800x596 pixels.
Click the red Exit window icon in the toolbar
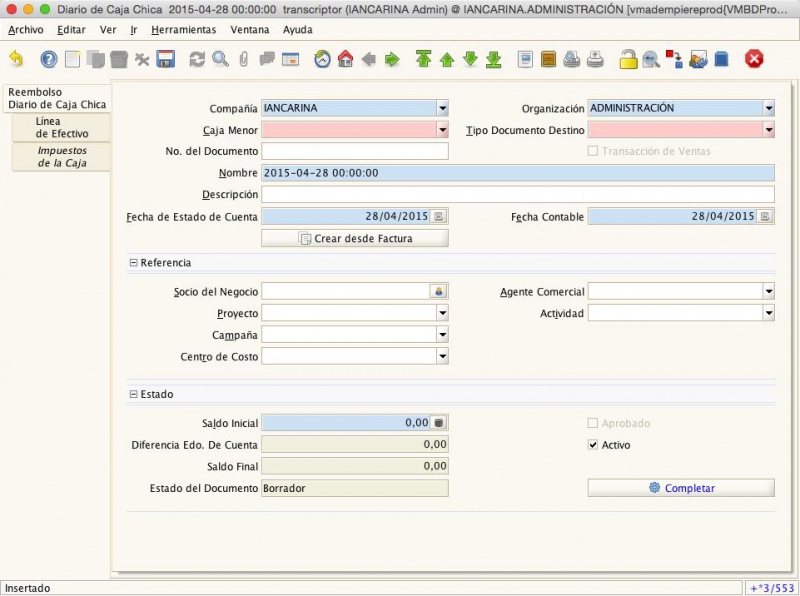coord(754,59)
